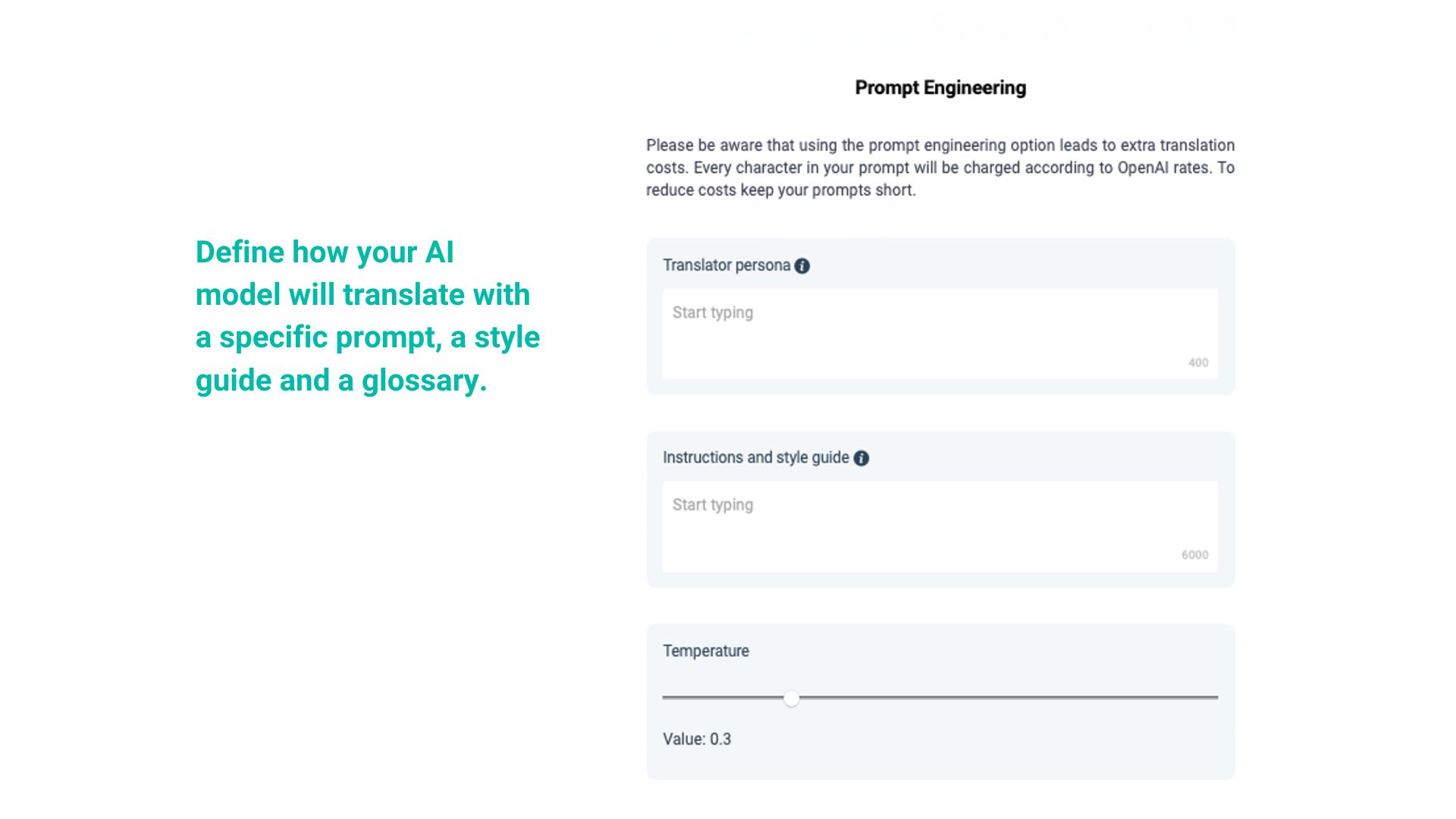
Task: Click the Temperature label
Action: point(706,651)
